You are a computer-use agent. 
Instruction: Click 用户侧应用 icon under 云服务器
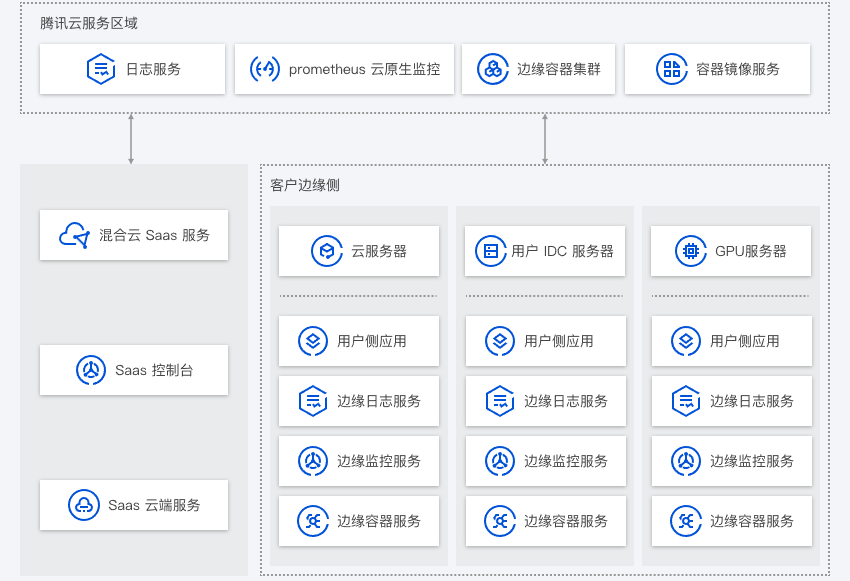(x=313, y=341)
